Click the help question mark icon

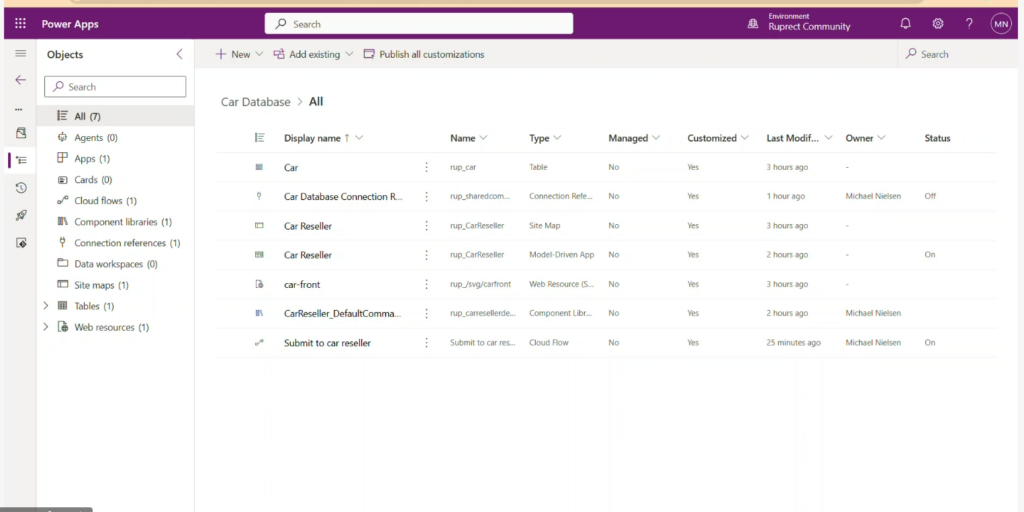tap(968, 24)
